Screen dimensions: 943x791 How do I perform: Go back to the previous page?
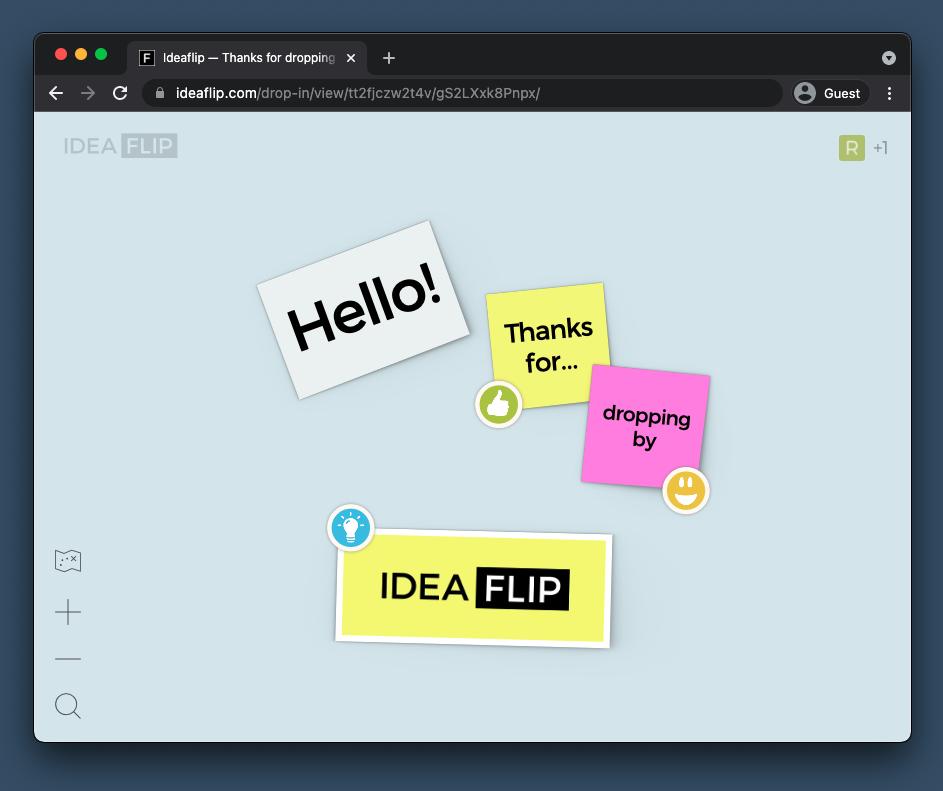[x=56, y=93]
